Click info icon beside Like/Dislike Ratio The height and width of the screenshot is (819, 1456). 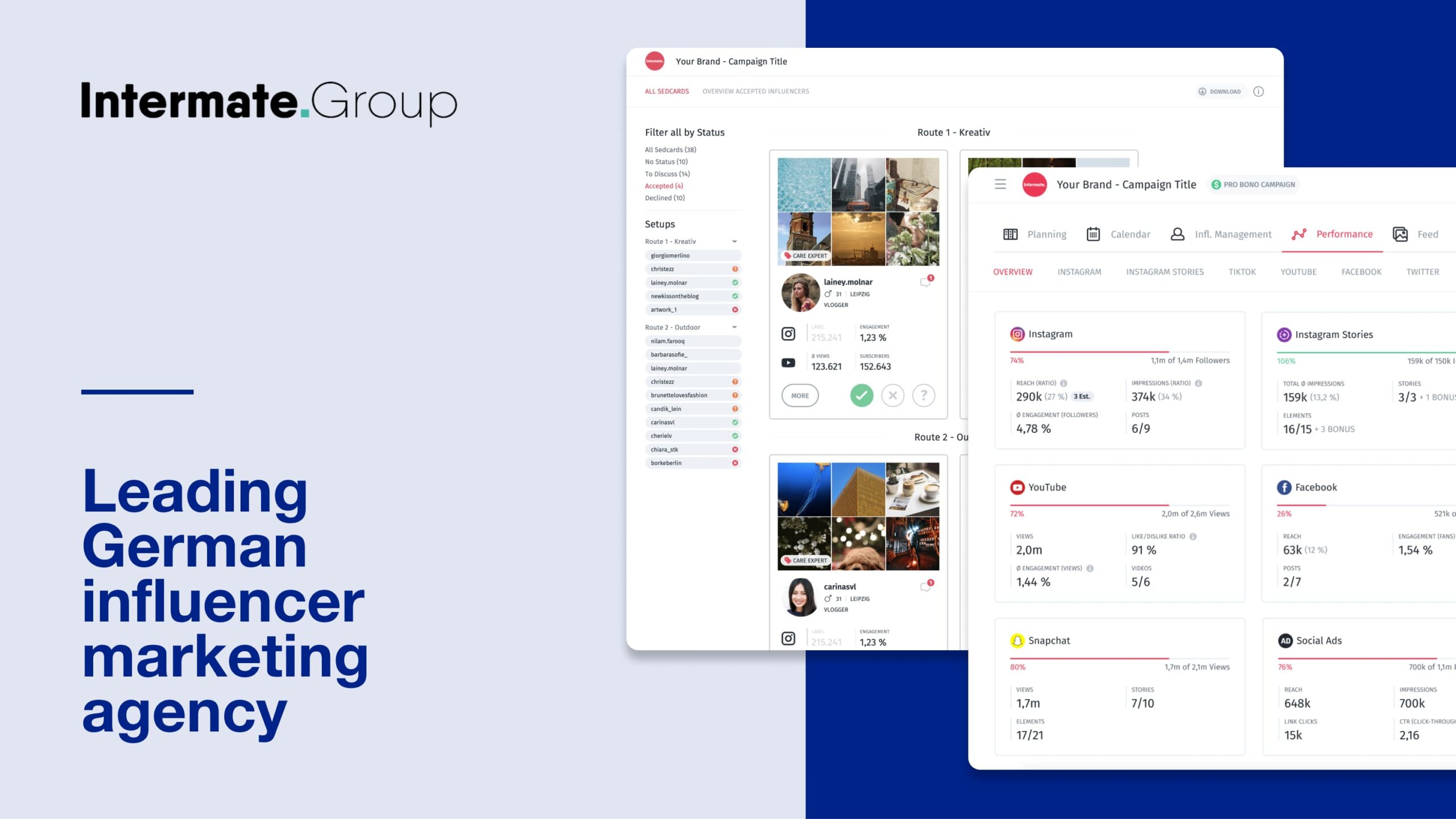[x=1193, y=537]
